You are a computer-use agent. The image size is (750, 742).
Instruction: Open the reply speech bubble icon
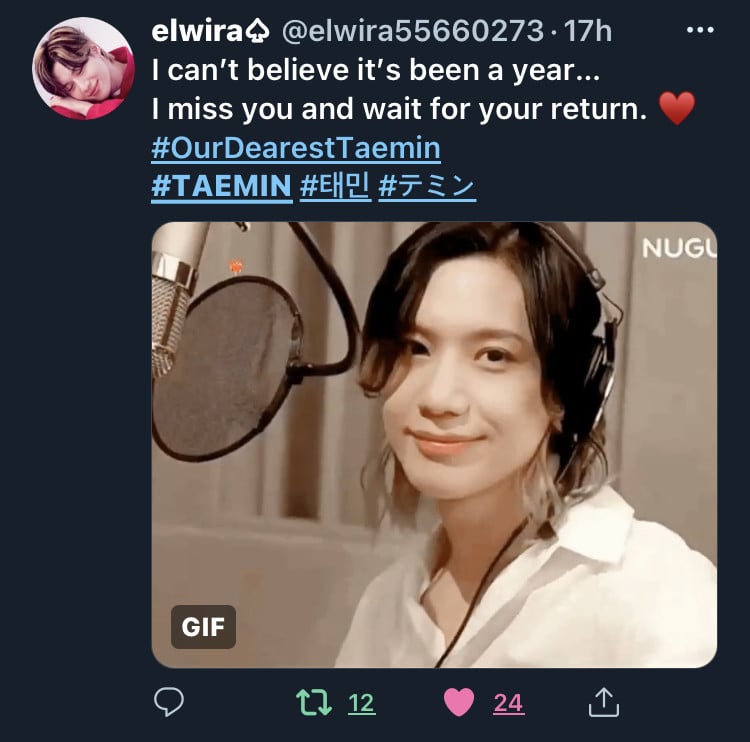(169, 702)
